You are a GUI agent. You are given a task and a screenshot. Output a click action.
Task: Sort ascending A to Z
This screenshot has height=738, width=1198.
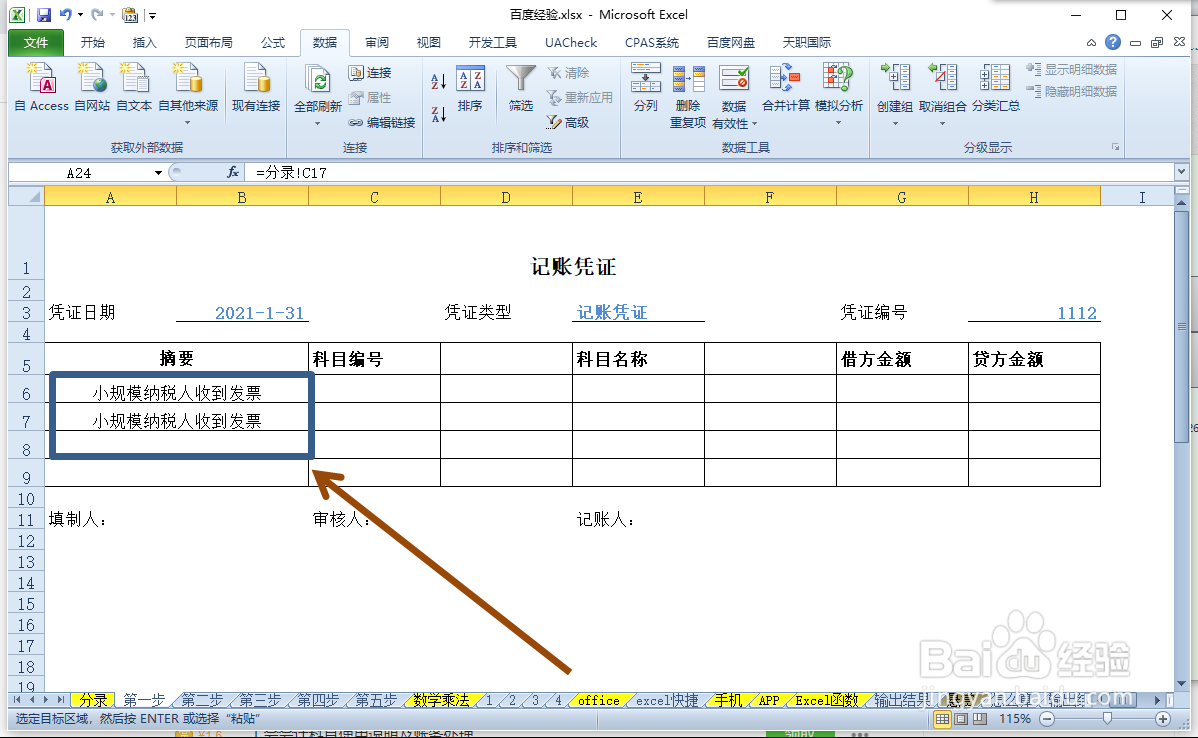tap(439, 81)
